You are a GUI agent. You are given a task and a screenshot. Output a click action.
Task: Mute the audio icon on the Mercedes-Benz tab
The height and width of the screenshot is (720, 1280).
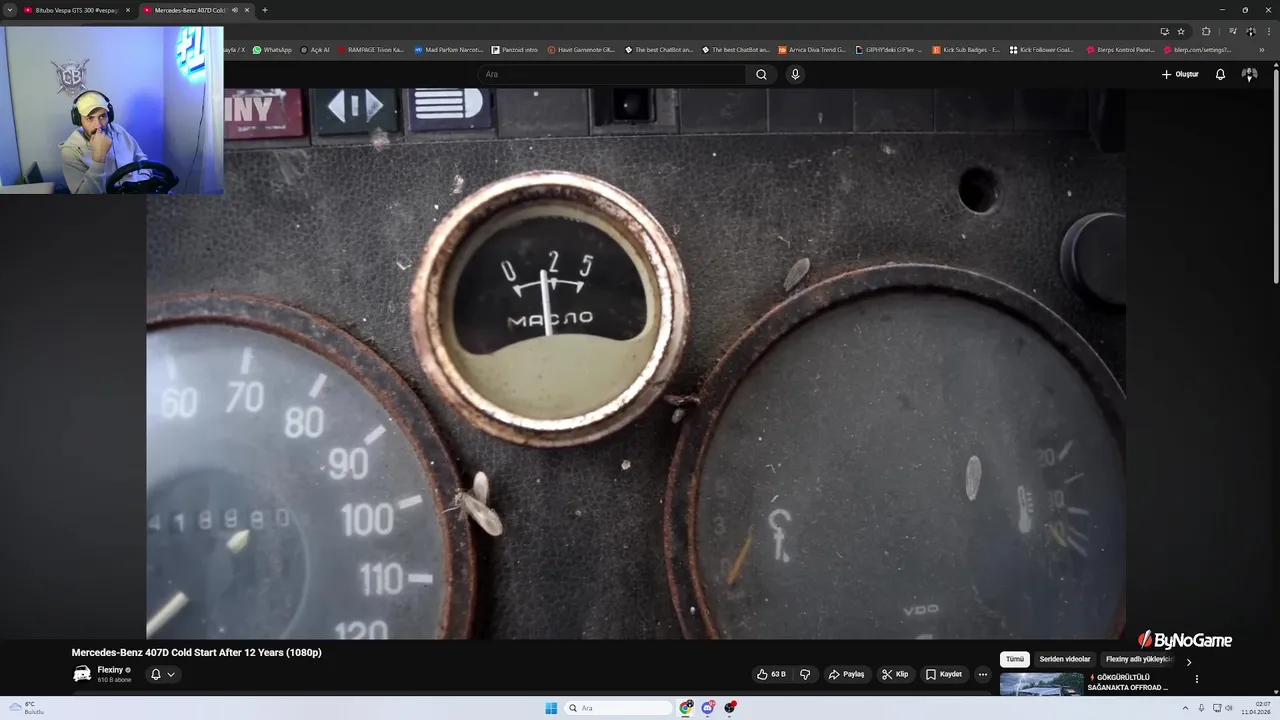(235, 10)
